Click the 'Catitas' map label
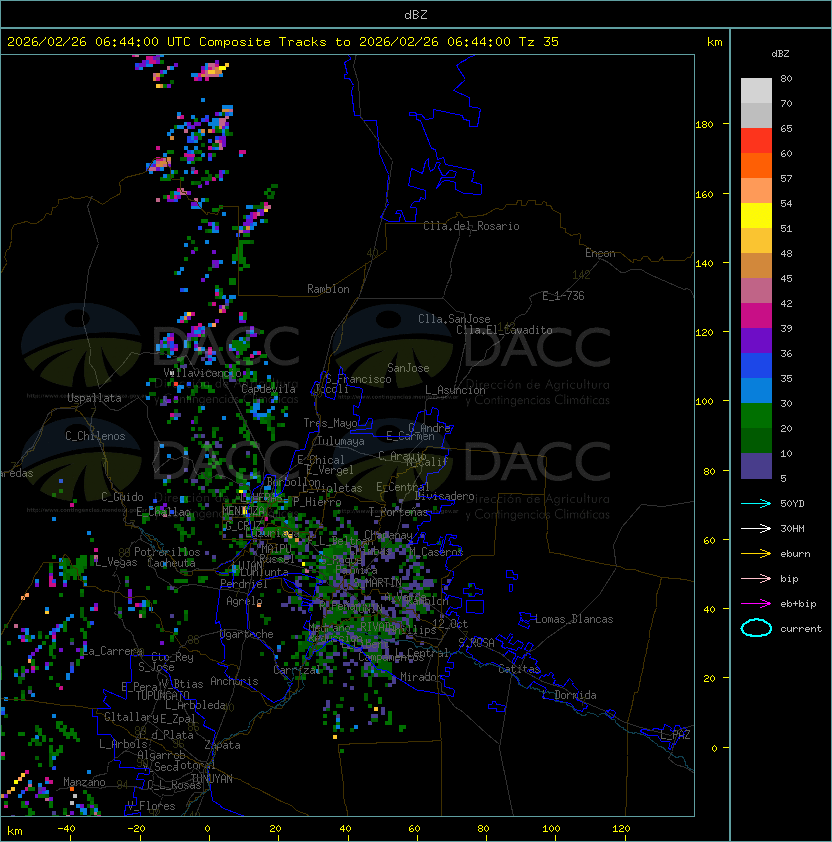The height and width of the screenshot is (842, 832). tap(519, 669)
